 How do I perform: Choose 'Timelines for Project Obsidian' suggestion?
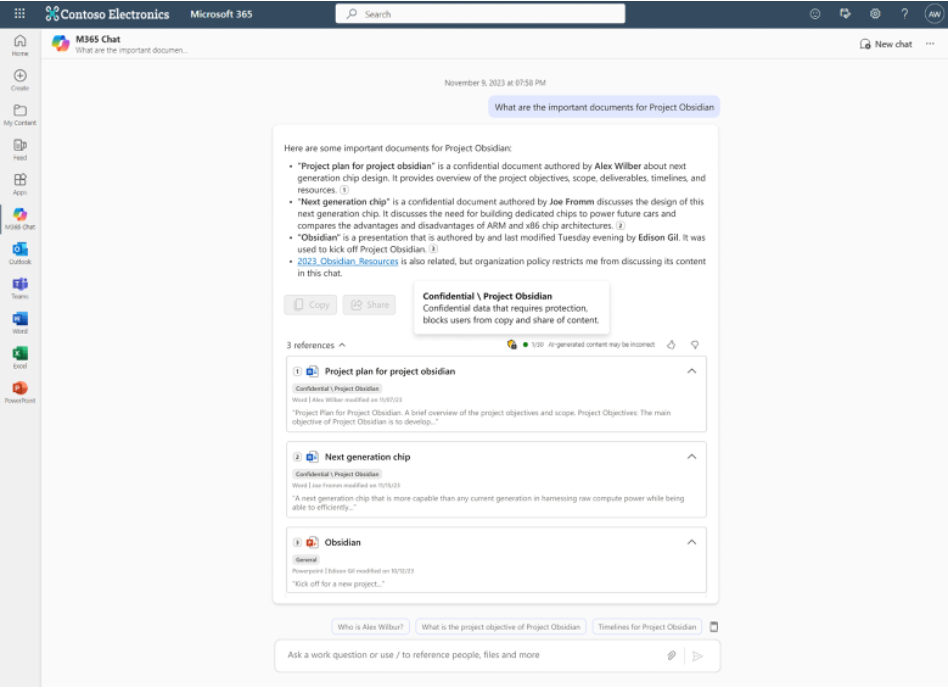click(x=647, y=627)
